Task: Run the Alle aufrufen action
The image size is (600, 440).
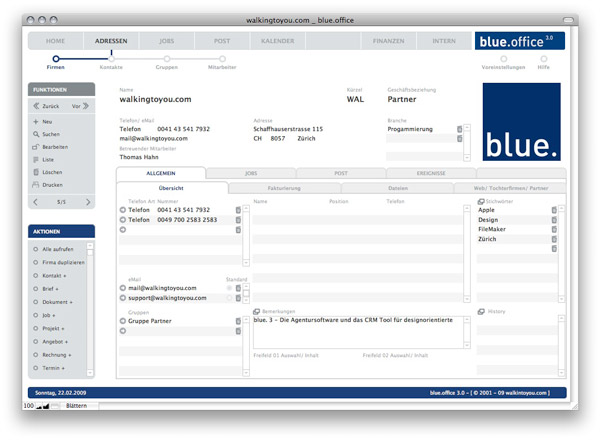Action: (53, 249)
